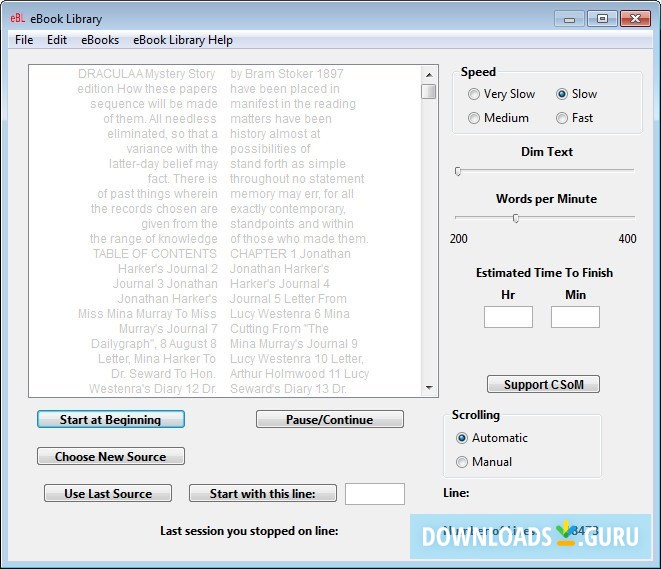Minimize the eBook Library window

pos(570,19)
